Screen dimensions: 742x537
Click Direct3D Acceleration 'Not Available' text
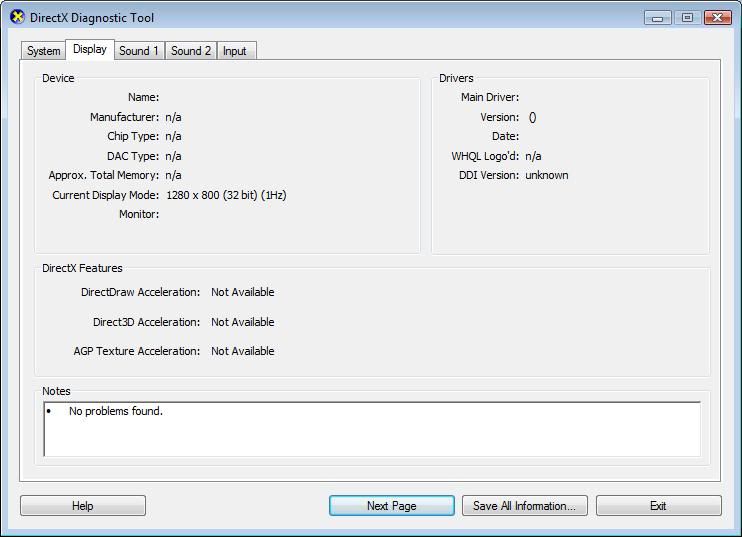pos(243,322)
